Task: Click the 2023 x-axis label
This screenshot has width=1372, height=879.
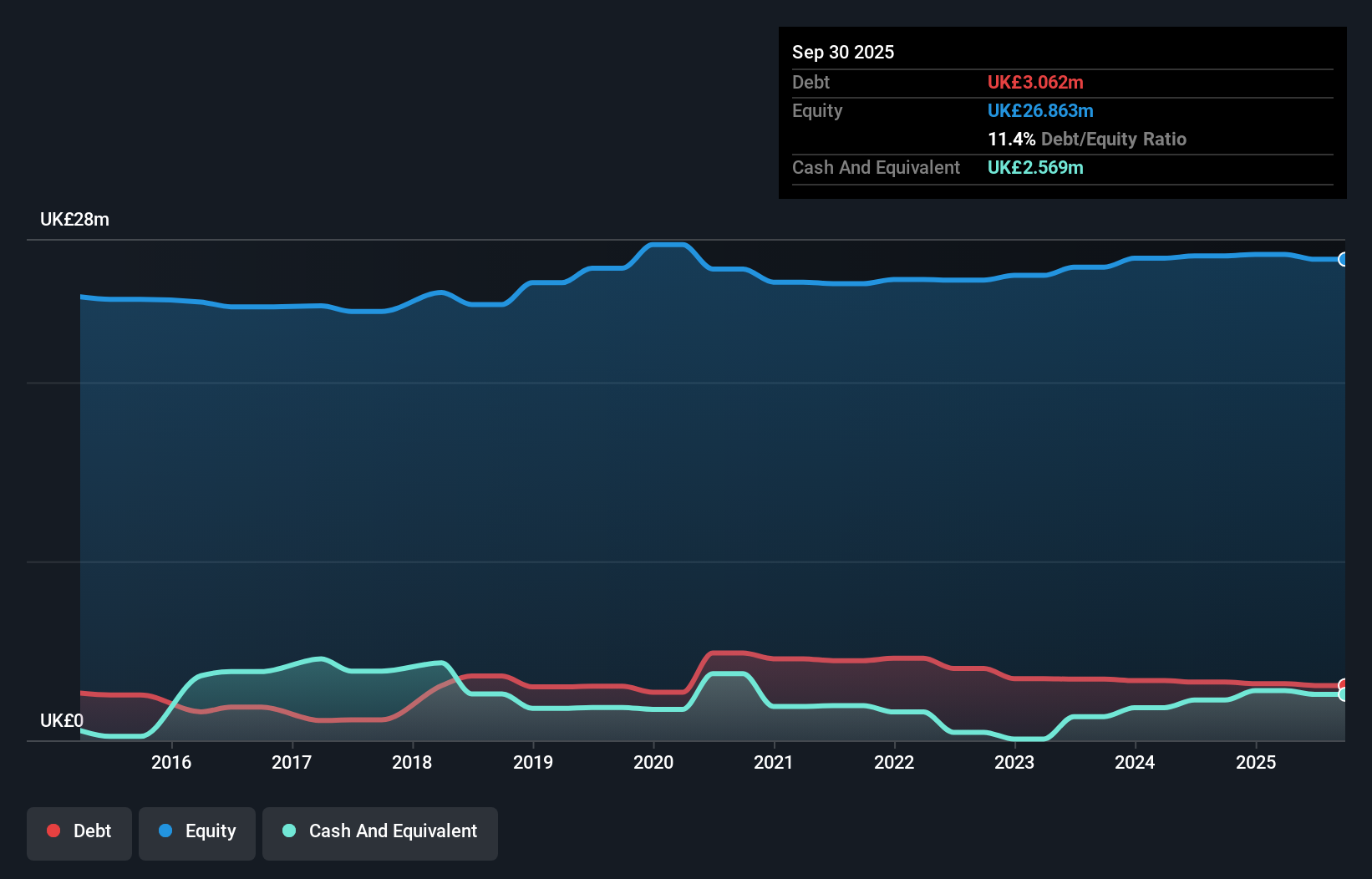Action: pos(1014,762)
